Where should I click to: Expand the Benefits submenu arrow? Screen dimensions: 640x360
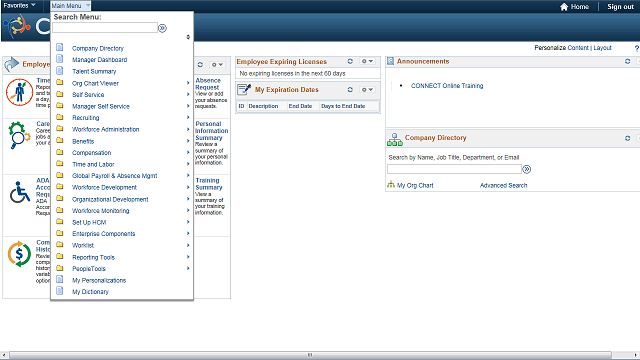coord(188,141)
